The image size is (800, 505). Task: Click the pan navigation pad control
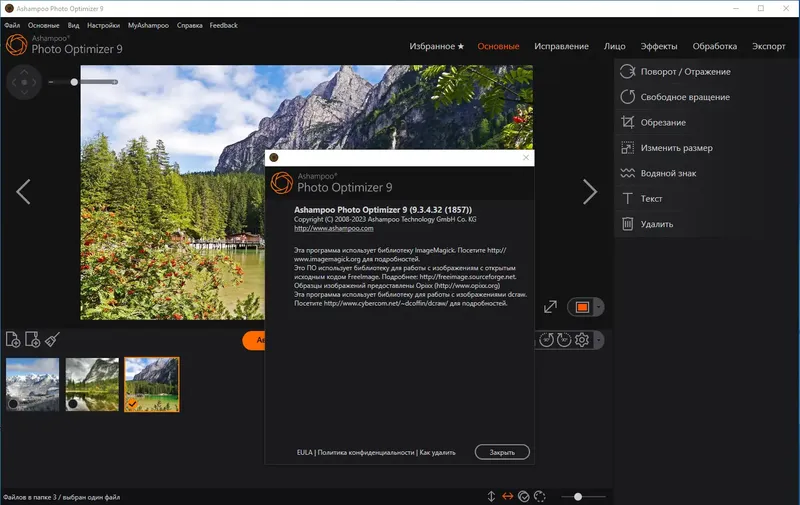click(x=24, y=82)
